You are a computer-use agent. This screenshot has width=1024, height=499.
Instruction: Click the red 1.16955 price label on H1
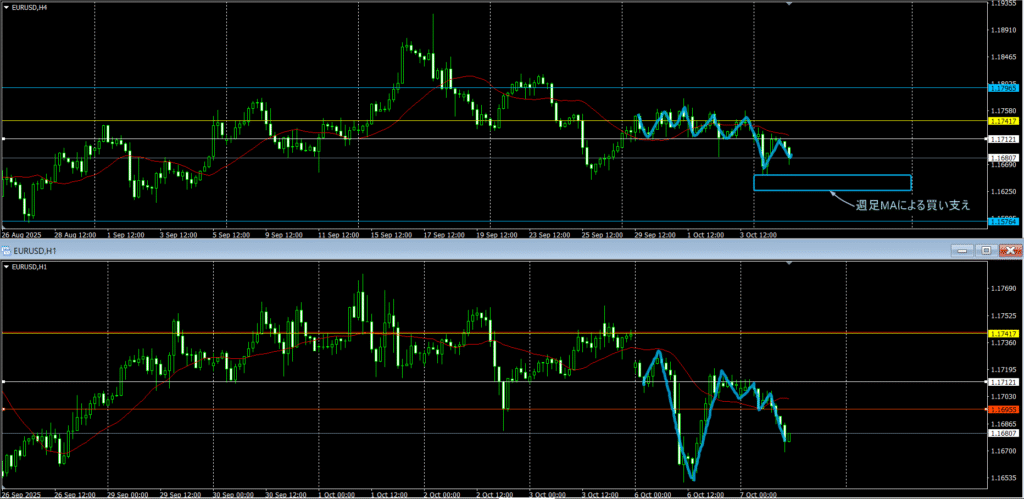pos(1003,409)
